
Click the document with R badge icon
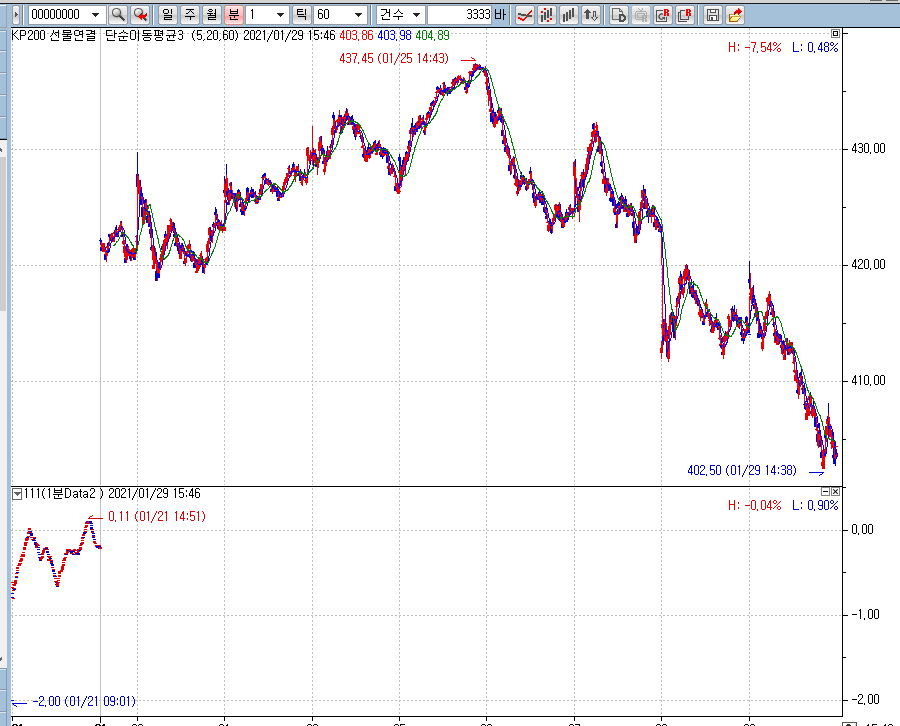pyautogui.click(x=664, y=15)
